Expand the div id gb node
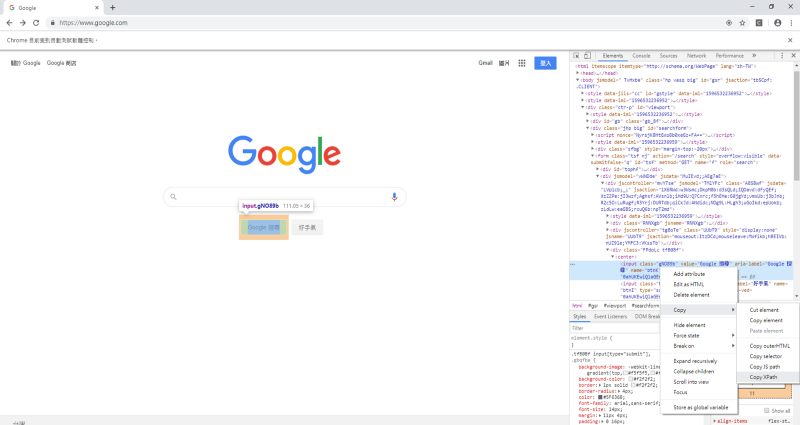The height and width of the screenshot is (425, 800). coord(588,121)
